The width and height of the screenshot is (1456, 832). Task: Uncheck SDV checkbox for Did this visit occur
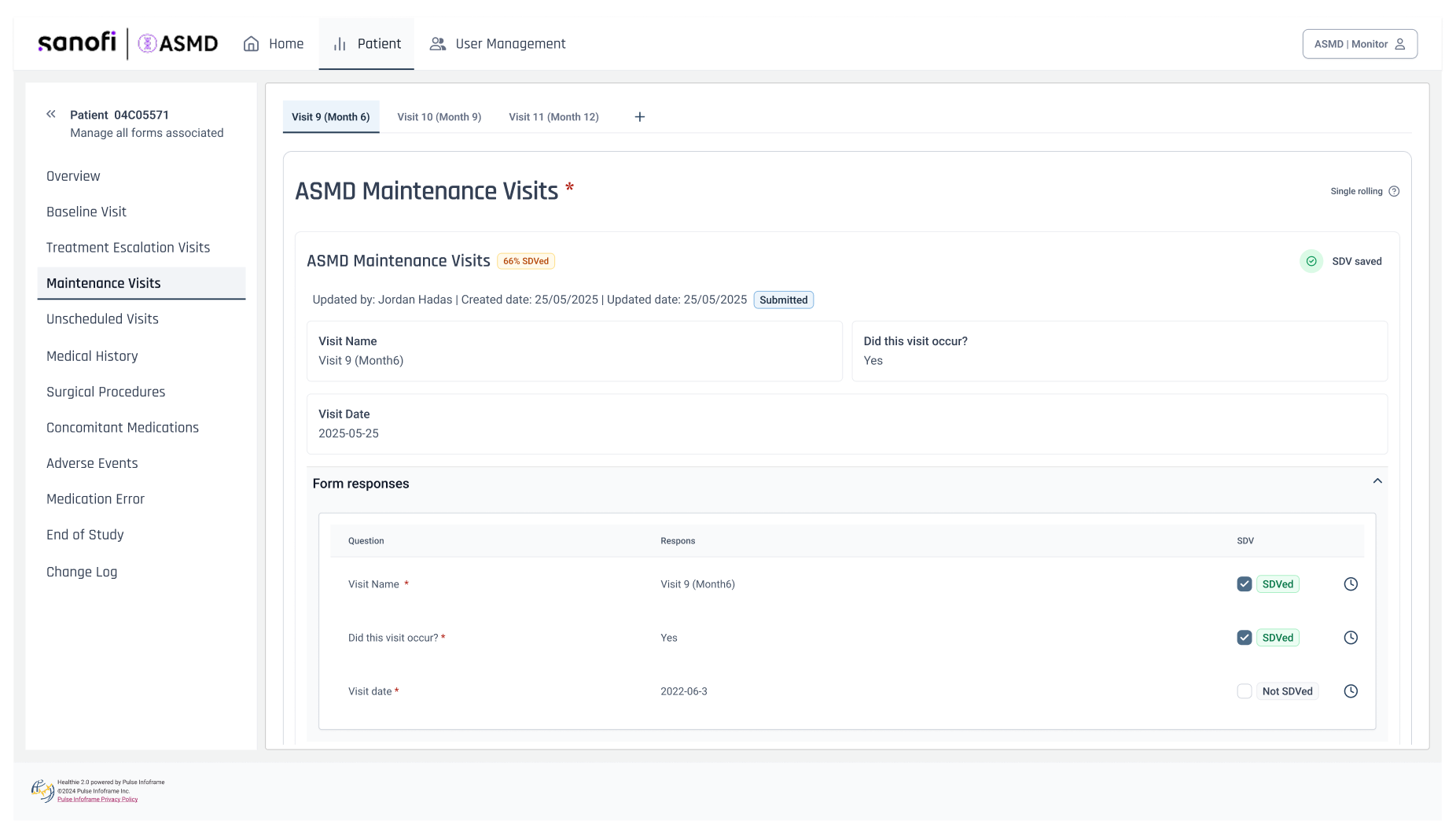pyautogui.click(x=1245, y=638)
